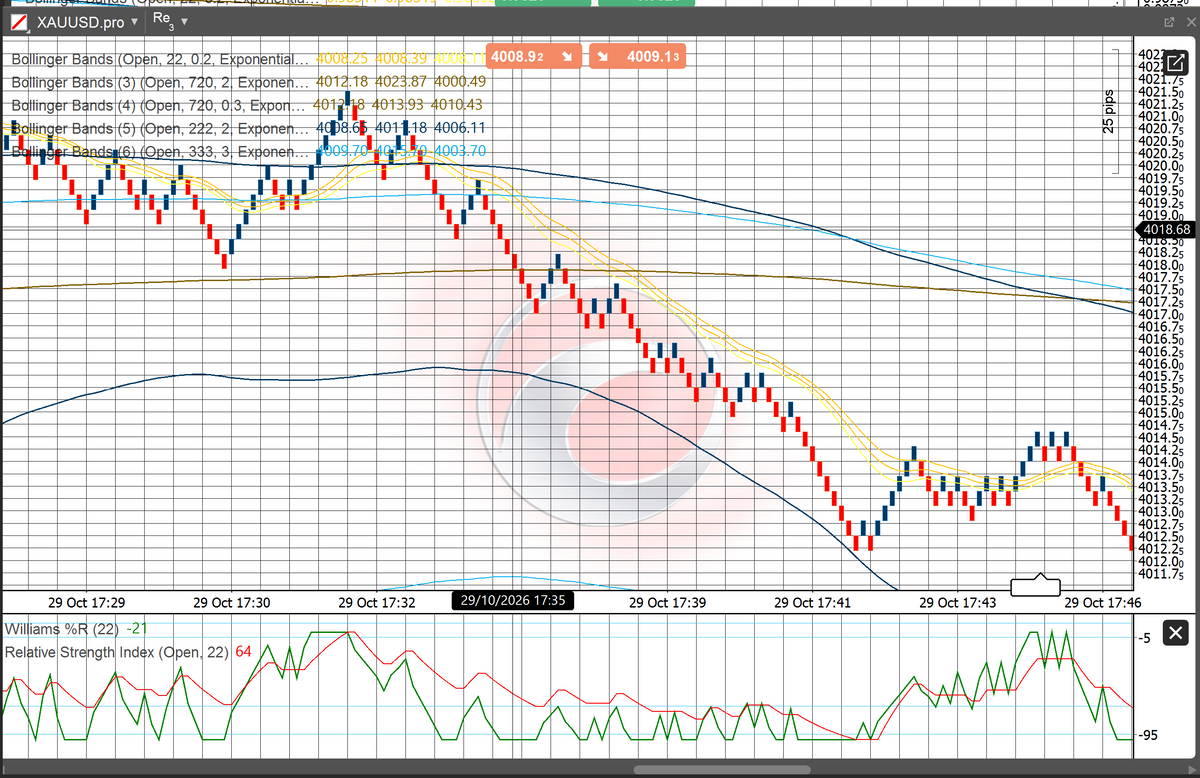
Task: Click the sell button at 4008.92
Action: [533, 57]
